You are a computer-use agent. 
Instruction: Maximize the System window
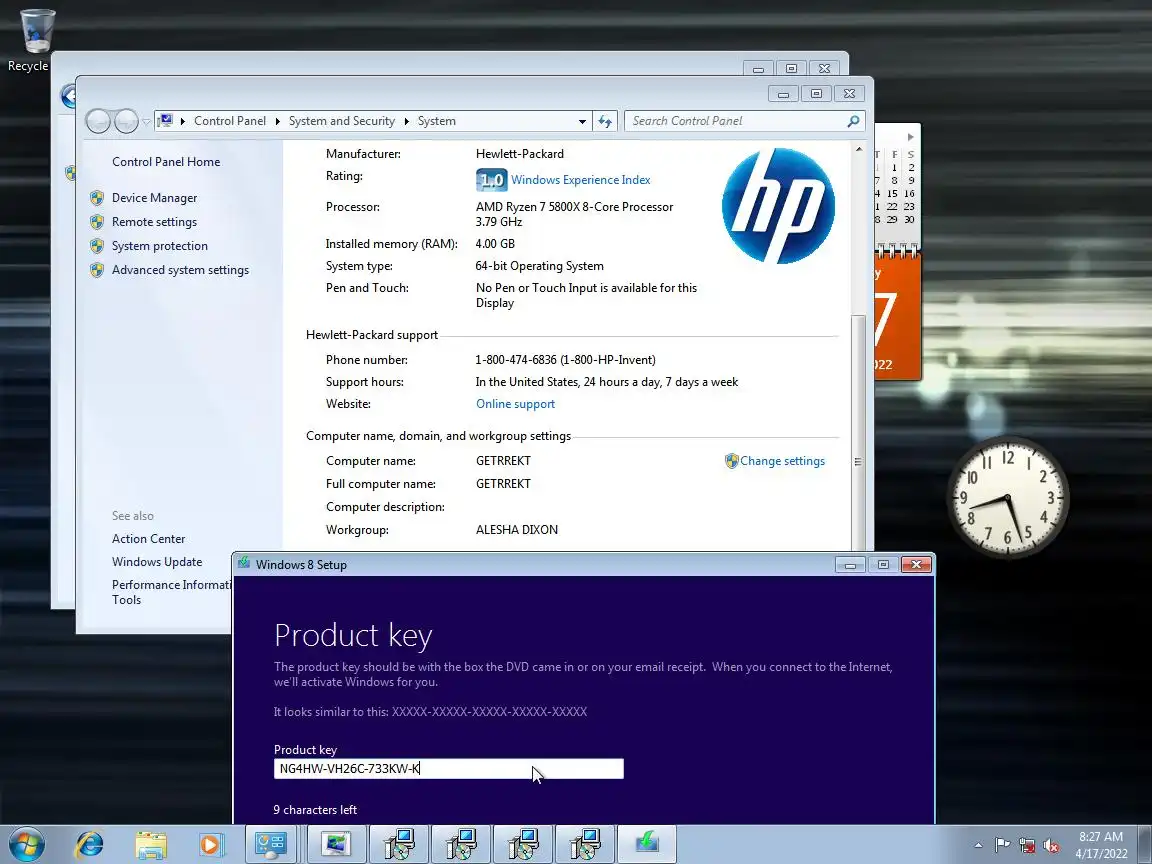point(816,93)
